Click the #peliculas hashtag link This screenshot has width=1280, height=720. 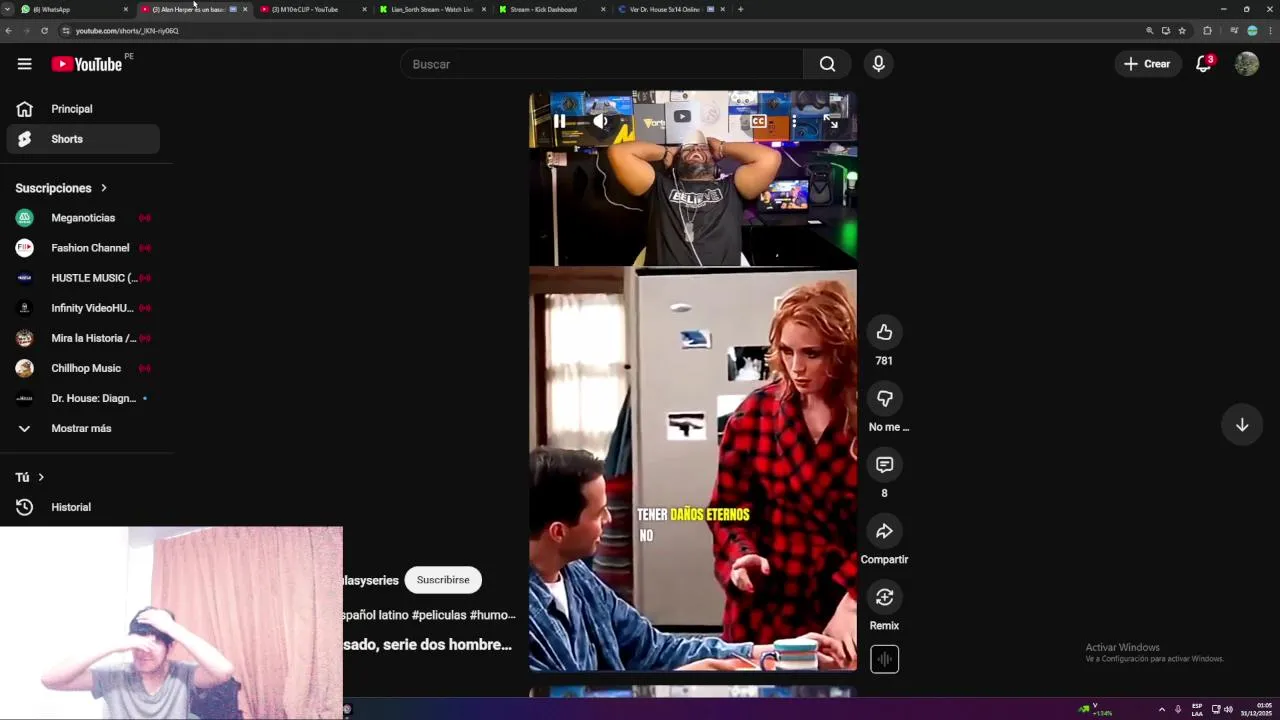(x=438, y=615)
